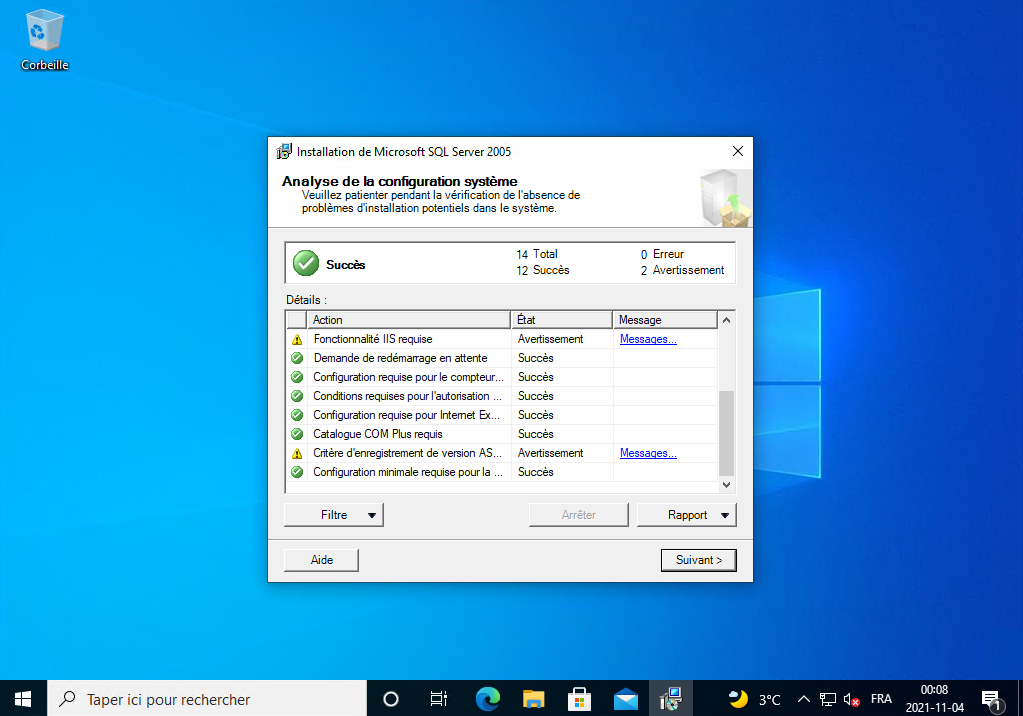The height and width of the screenshot is (716, 1023).
Task: Show hidden system tray icons chevron
Action: 802,699
